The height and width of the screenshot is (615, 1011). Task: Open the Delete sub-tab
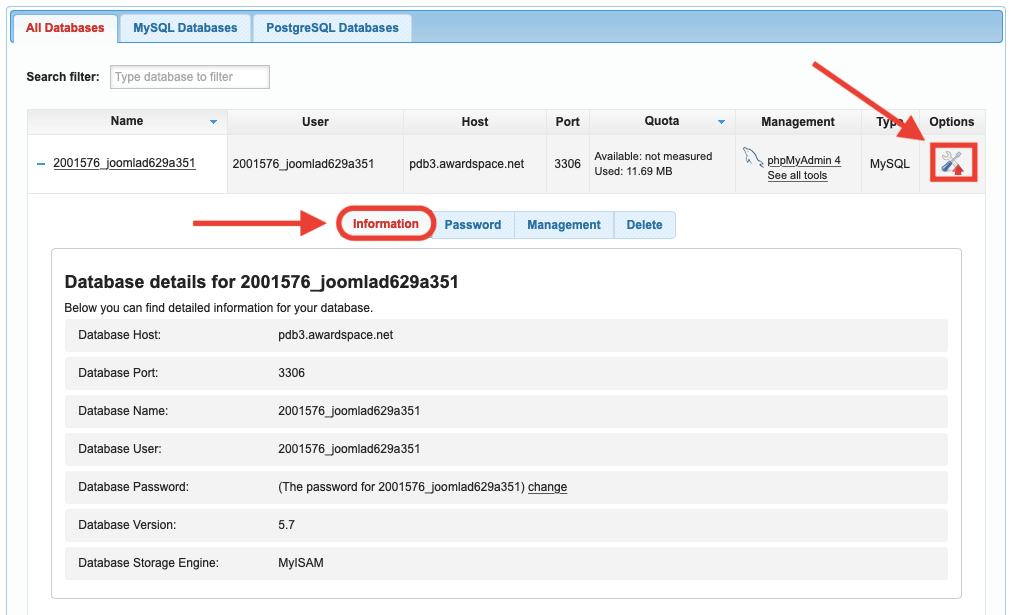click(x=644, y=225)
